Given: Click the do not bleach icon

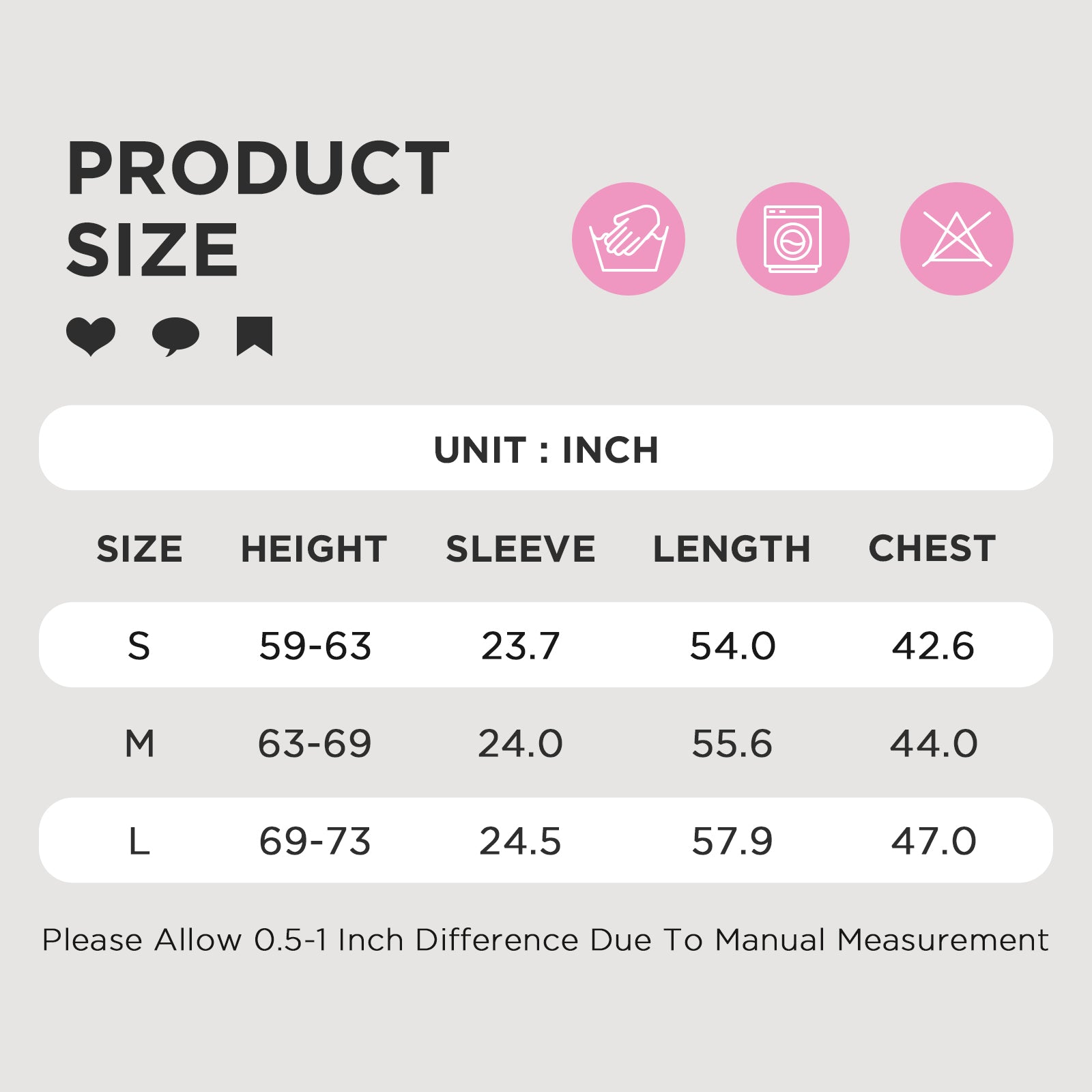Looking at the screenshot, I should coord(956,239).
